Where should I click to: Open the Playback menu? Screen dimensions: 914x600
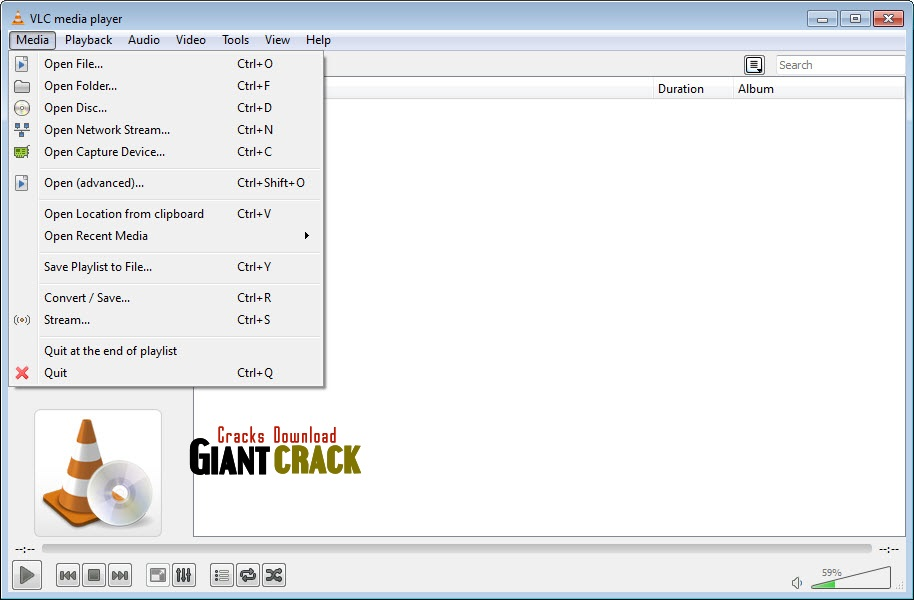point(88,40)
